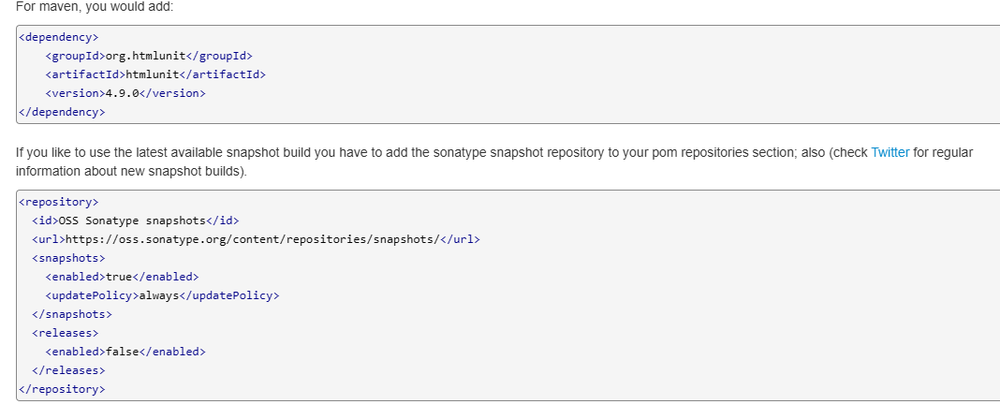Click the updatePolicy always line
1000x412 pixels.
[x=163, y=295]
